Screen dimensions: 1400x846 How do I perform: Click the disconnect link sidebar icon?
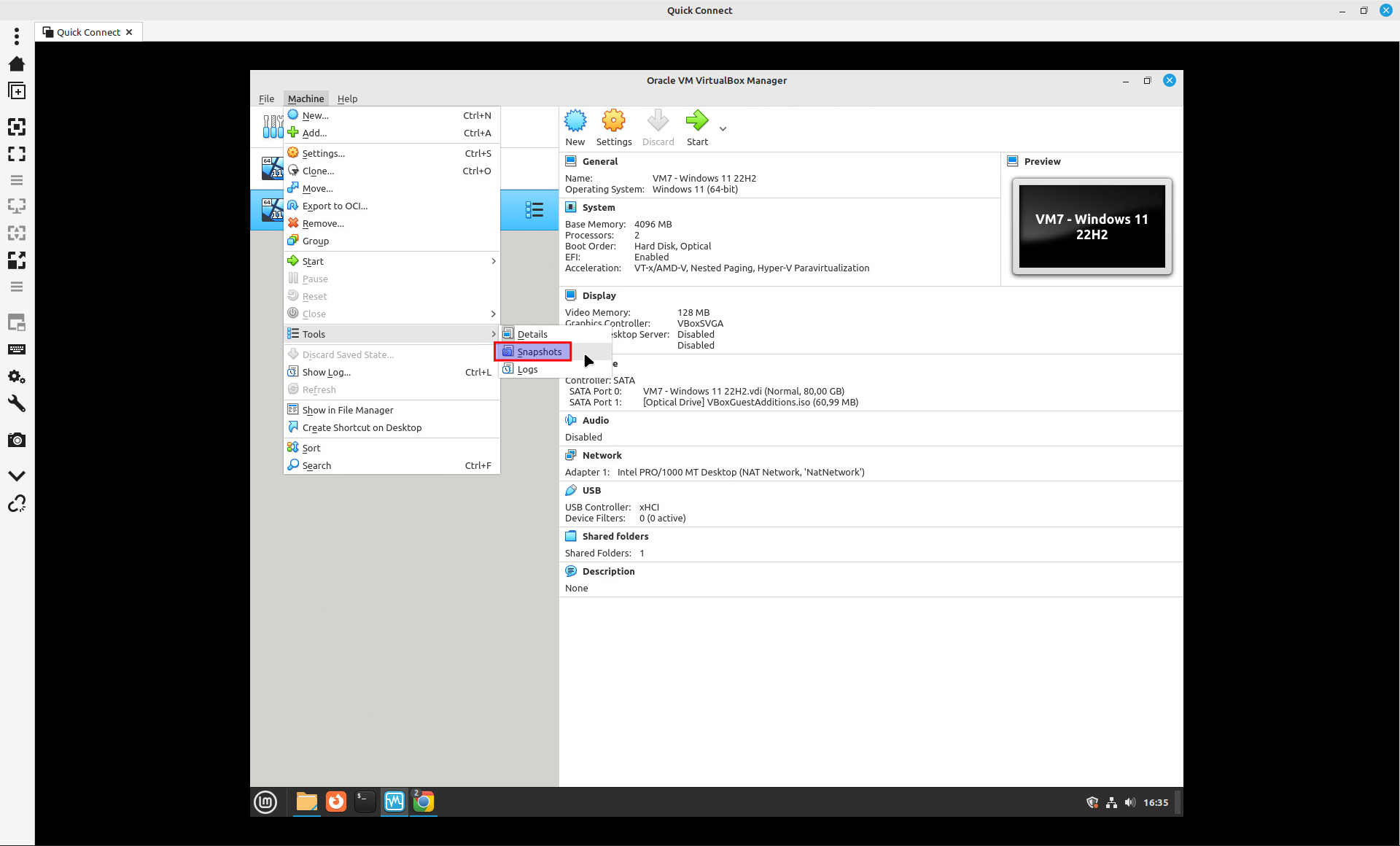coord(17,504)
